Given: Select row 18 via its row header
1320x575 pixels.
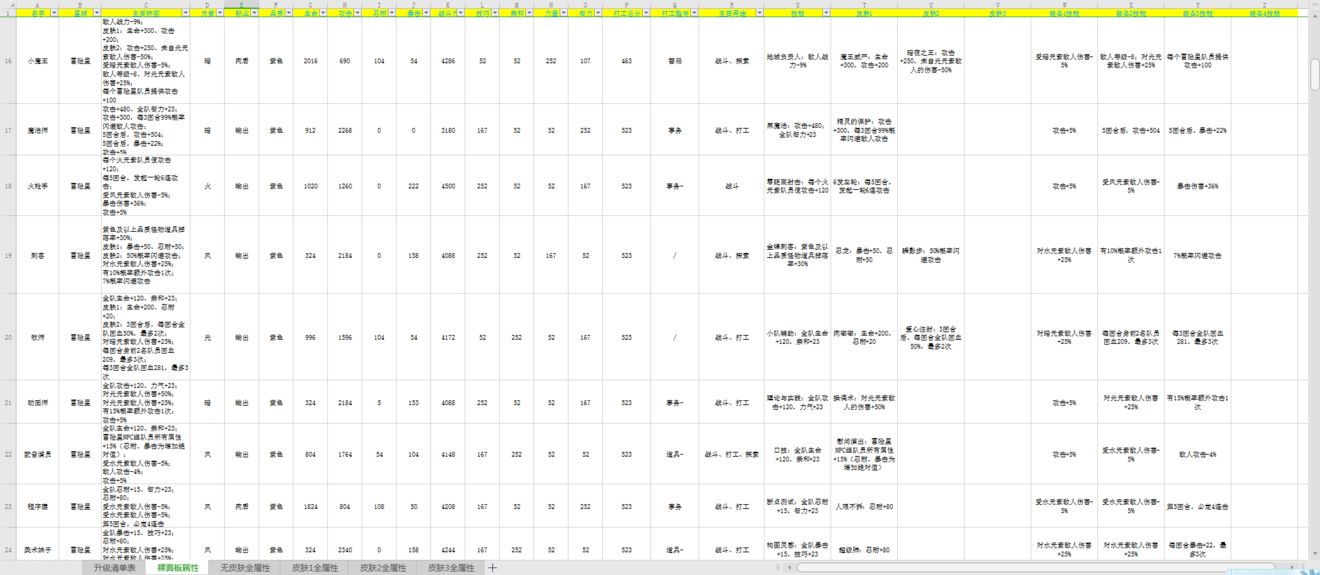Looking at the screenshot, I should (8, 186).
